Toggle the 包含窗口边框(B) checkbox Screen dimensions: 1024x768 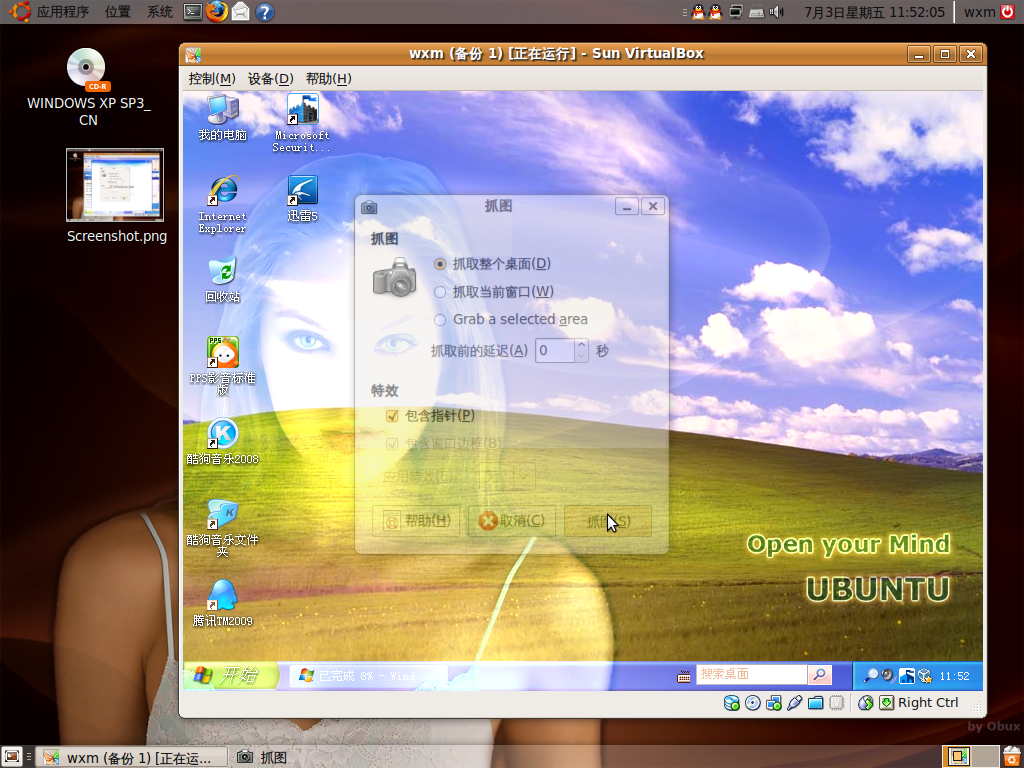392,444
